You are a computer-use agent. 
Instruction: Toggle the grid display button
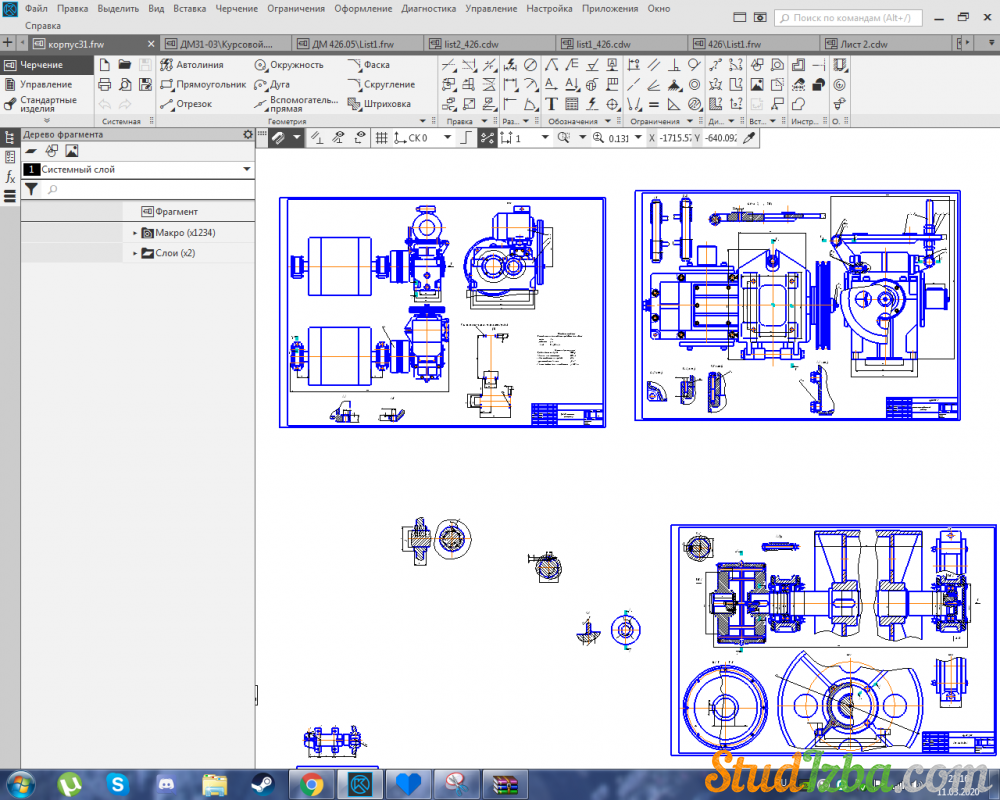tap(381, 138)
